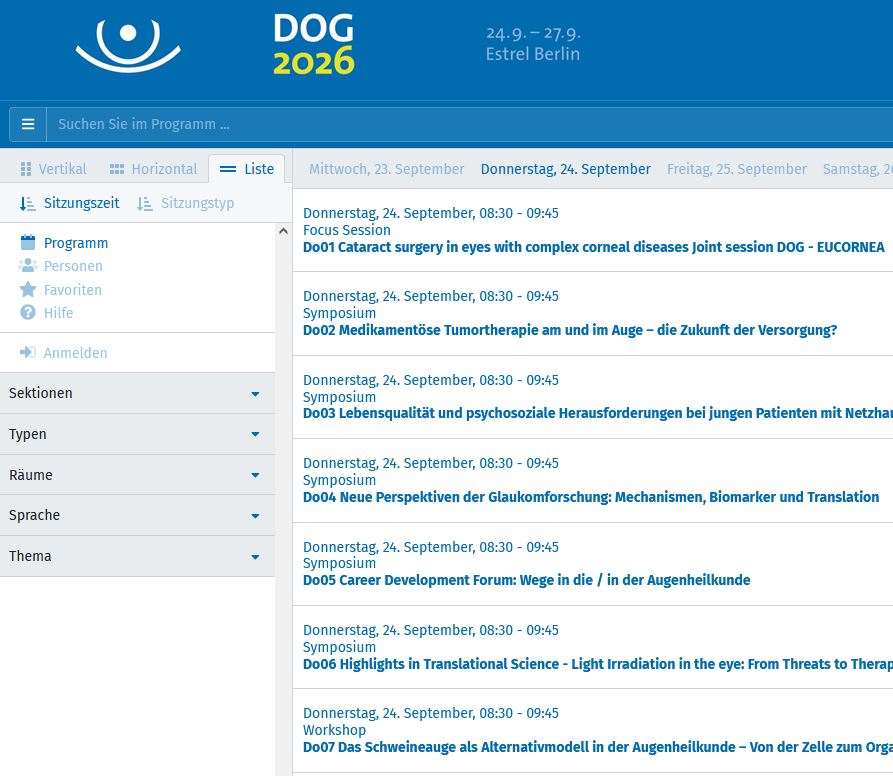893x776 pixels.
Task: Click the Favoriten star icon
Action: (28, 290)
